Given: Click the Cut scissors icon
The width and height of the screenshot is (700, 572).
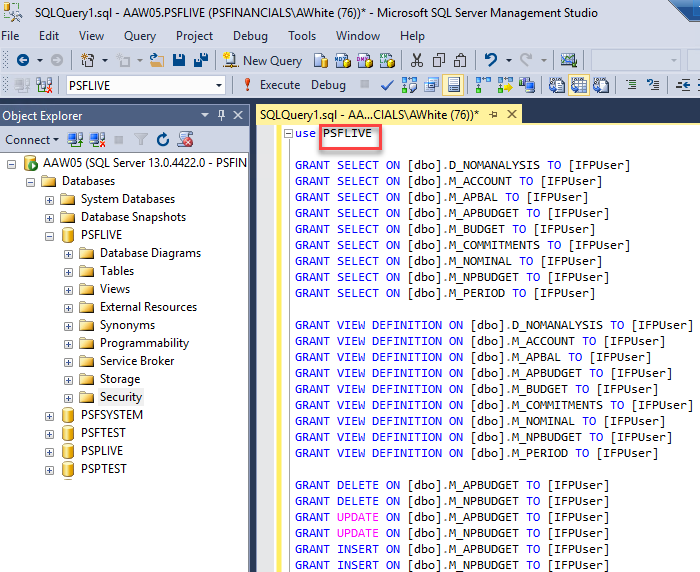Looking at the screenshot, I should pyautogui.click(x=415, y=60).
